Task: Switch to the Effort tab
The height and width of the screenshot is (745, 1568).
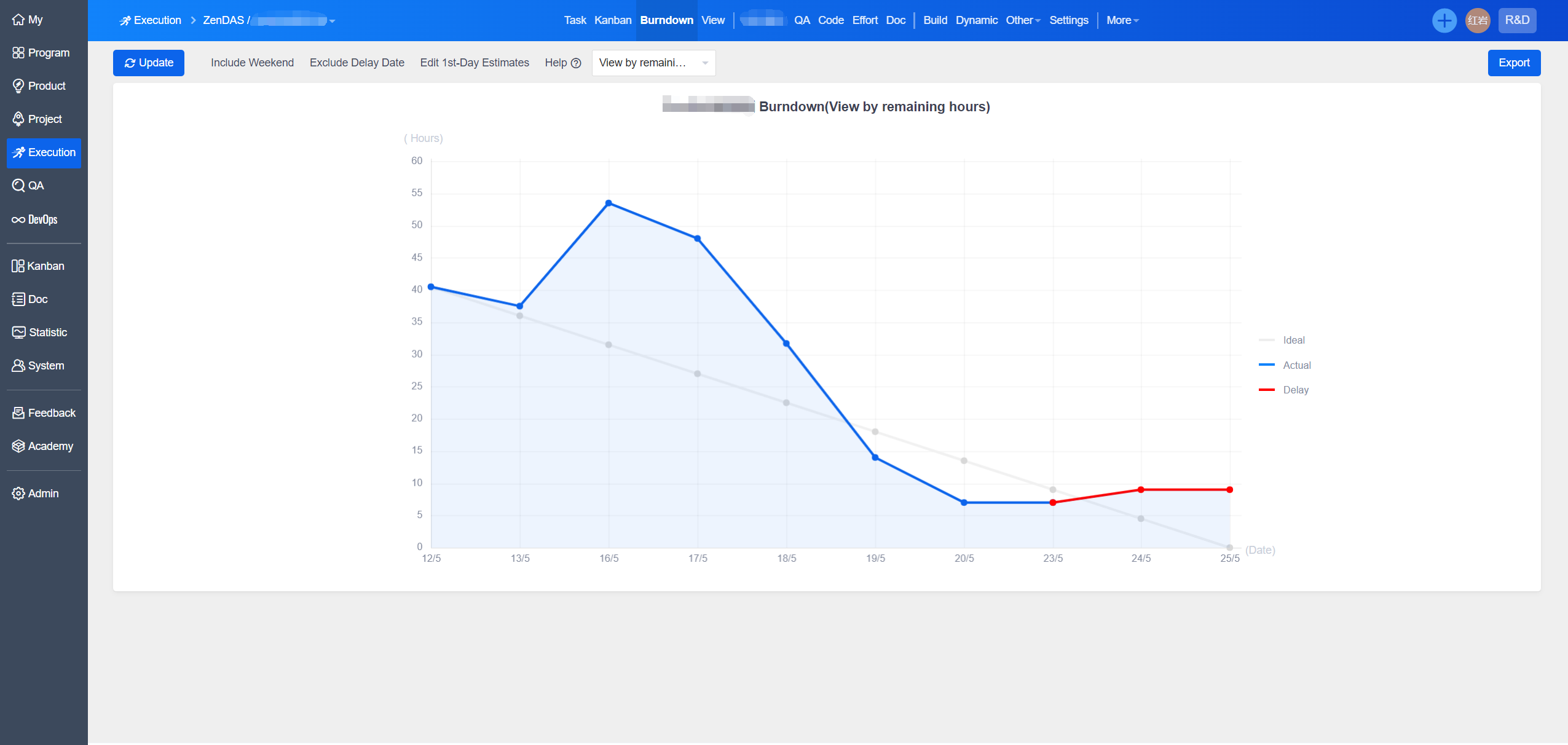Action: tap(864, 20)
